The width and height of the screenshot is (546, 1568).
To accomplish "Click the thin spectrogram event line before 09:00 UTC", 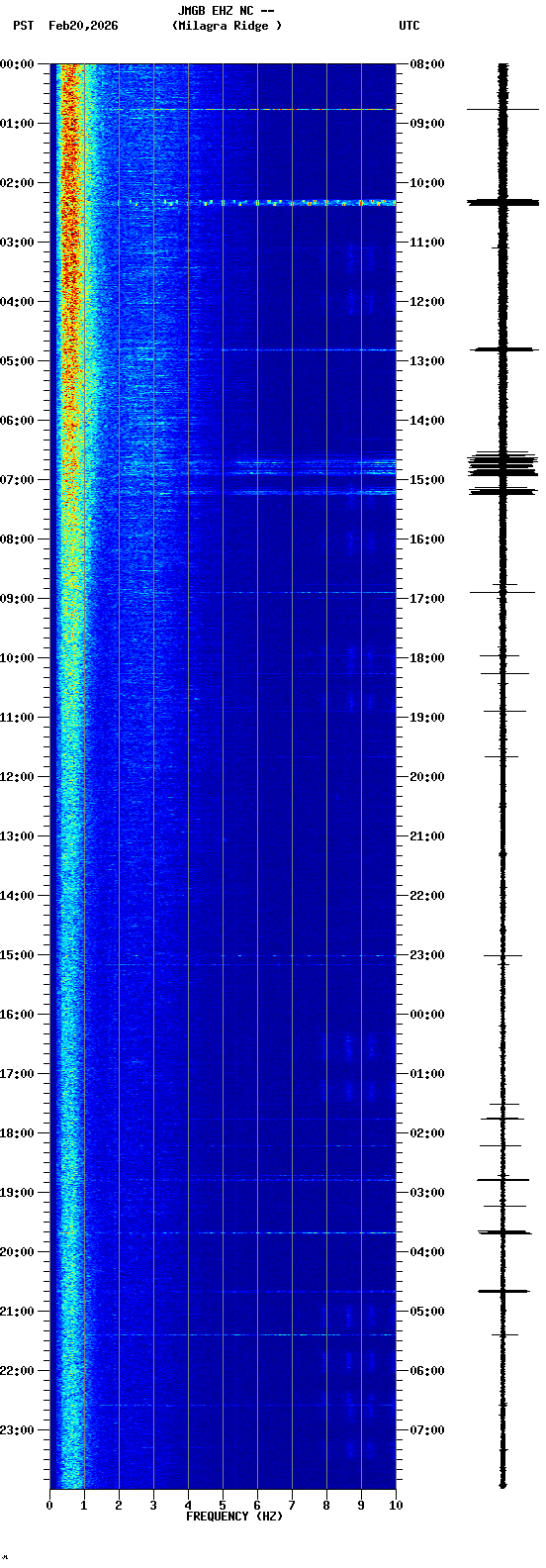I will pyautogui.click(x=253, y=109).
